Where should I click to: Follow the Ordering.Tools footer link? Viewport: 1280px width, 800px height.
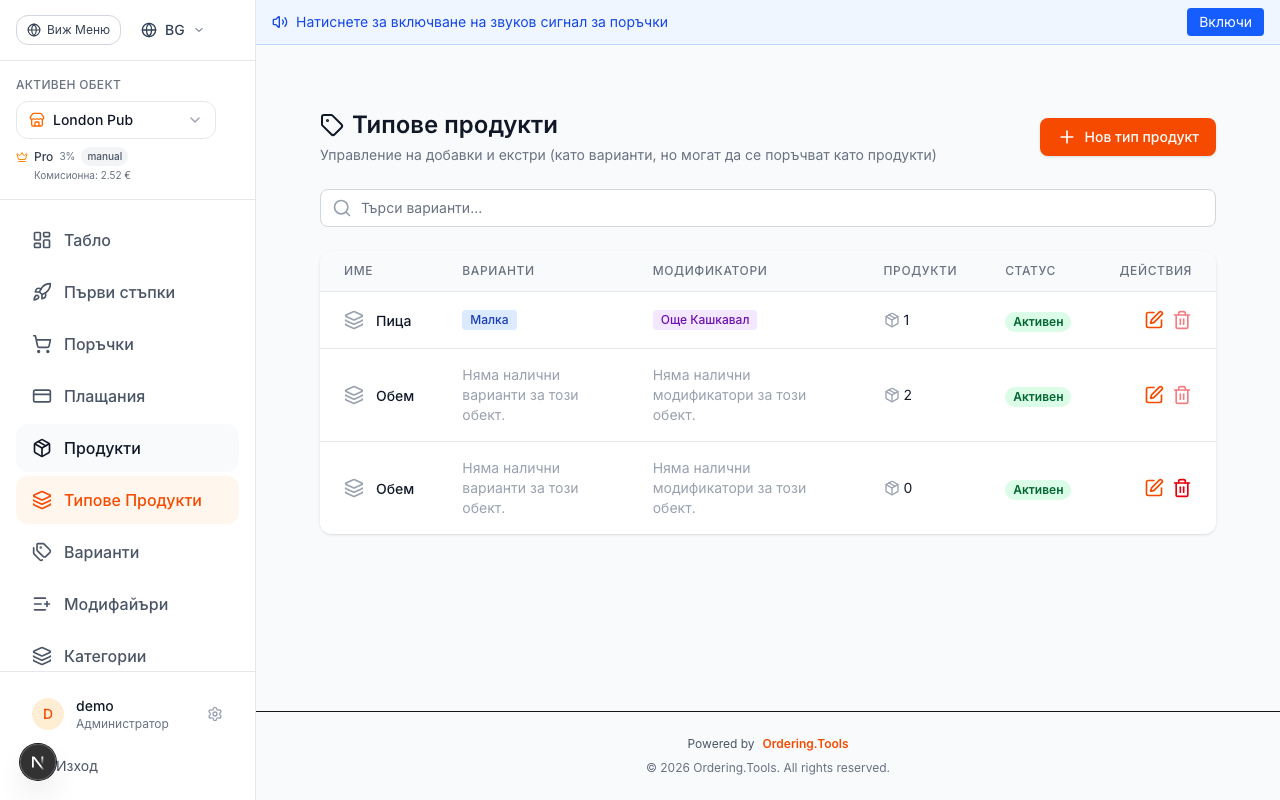coord(805,744)
